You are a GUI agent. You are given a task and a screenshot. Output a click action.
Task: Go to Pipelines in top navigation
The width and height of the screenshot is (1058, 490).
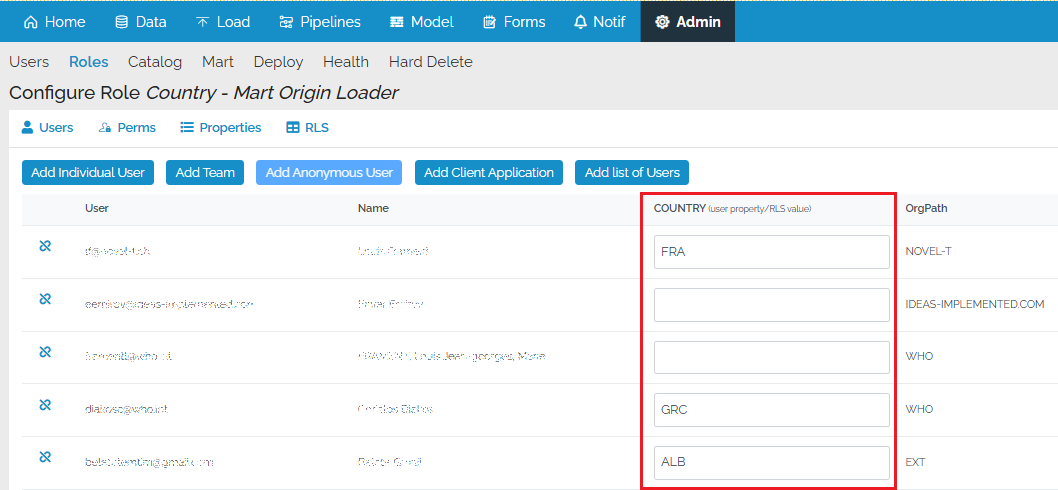(x=320, y=22)
